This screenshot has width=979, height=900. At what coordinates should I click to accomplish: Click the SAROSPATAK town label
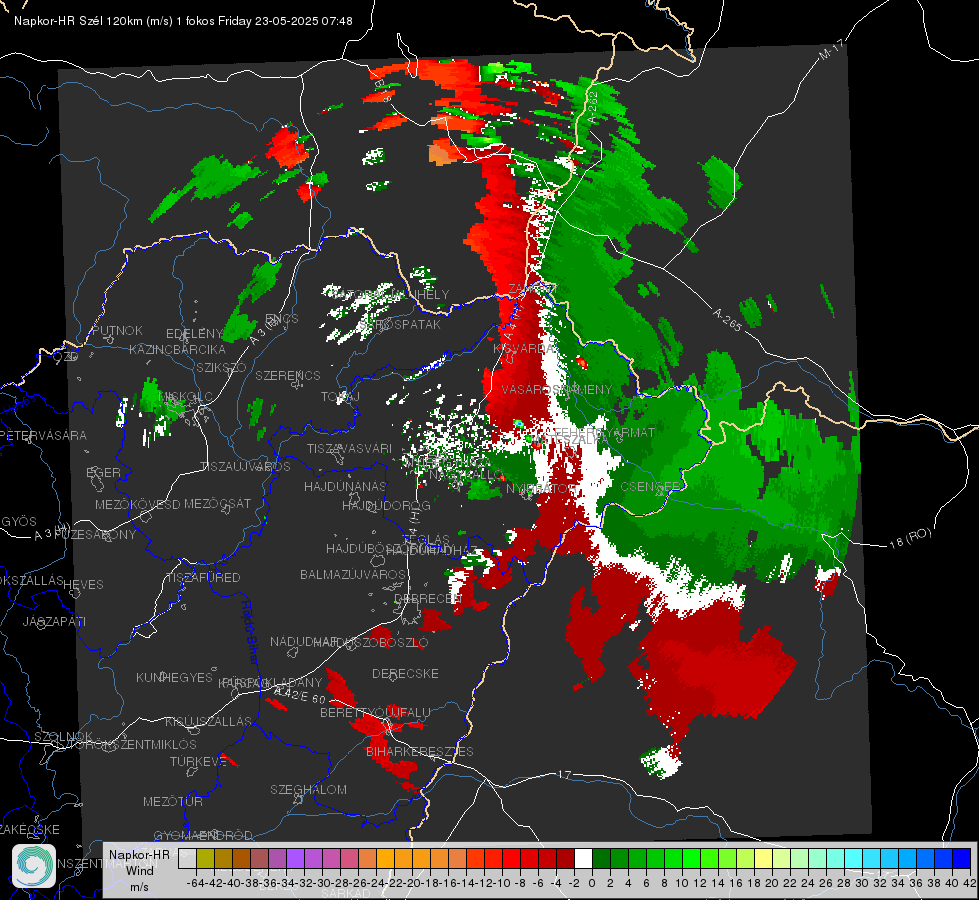(400, 324)
